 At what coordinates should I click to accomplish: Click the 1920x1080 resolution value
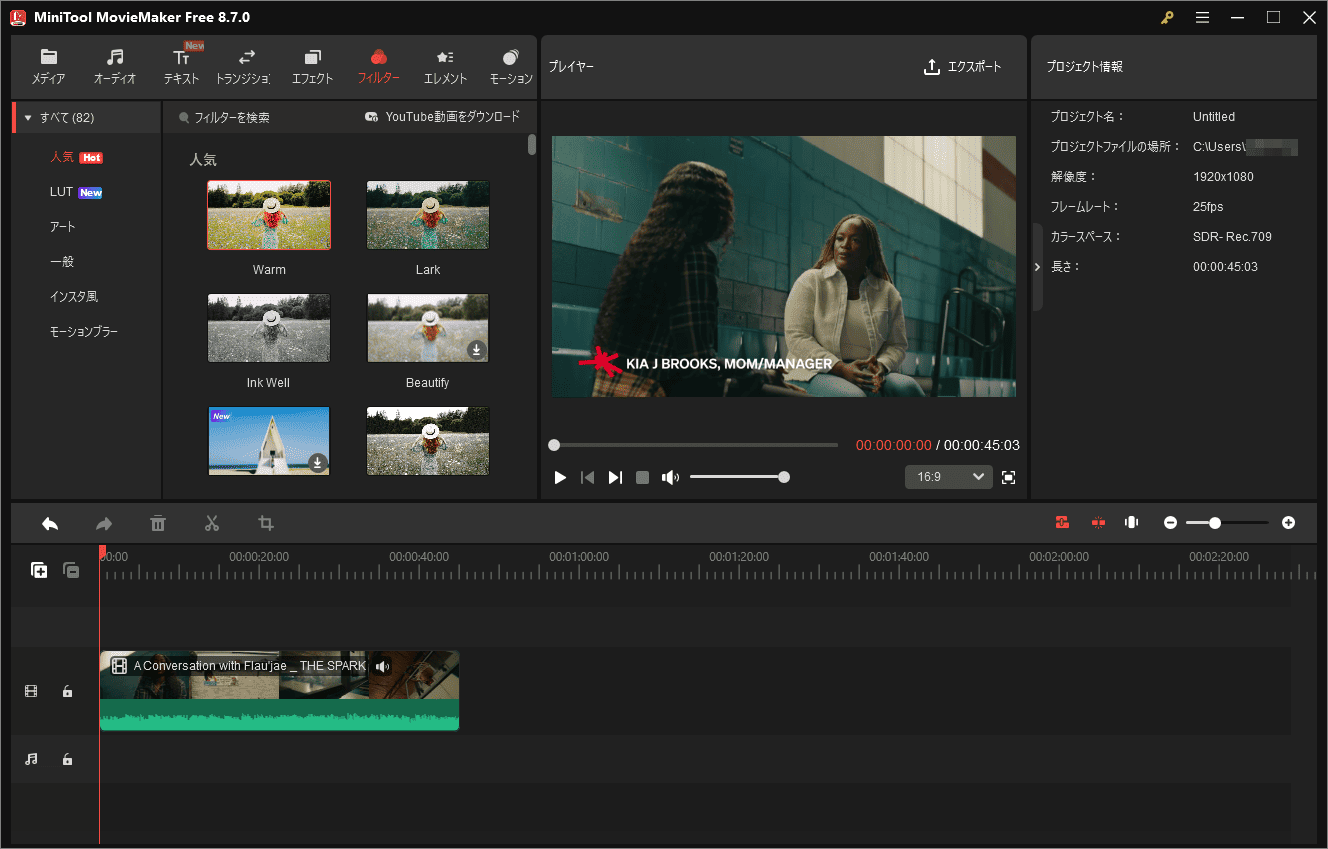pyautogui.click(x=1223, y=177)
